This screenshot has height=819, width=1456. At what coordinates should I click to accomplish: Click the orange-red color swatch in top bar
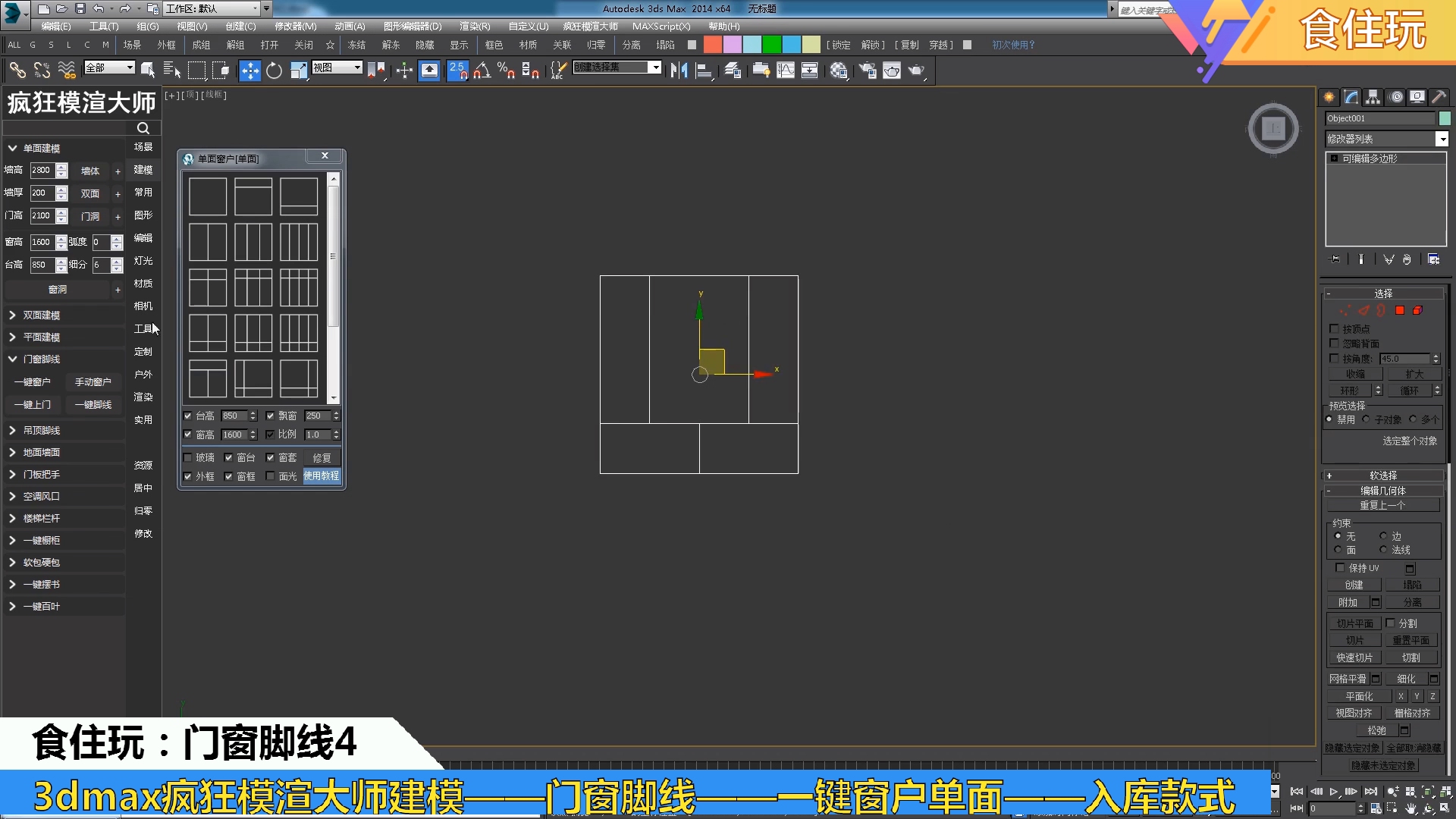(x=712, y=45)
